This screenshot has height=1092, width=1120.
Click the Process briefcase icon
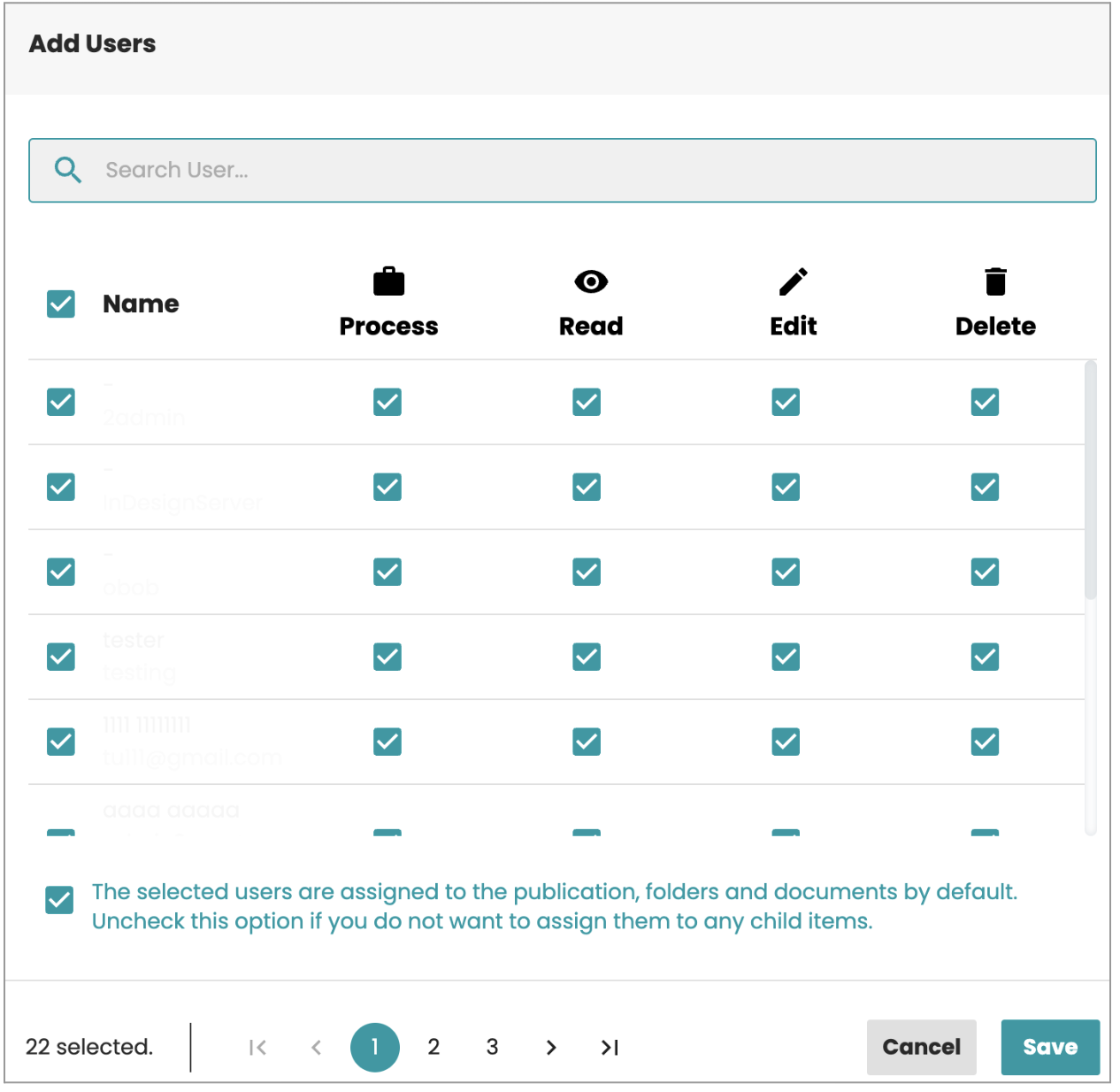[388, 281]
